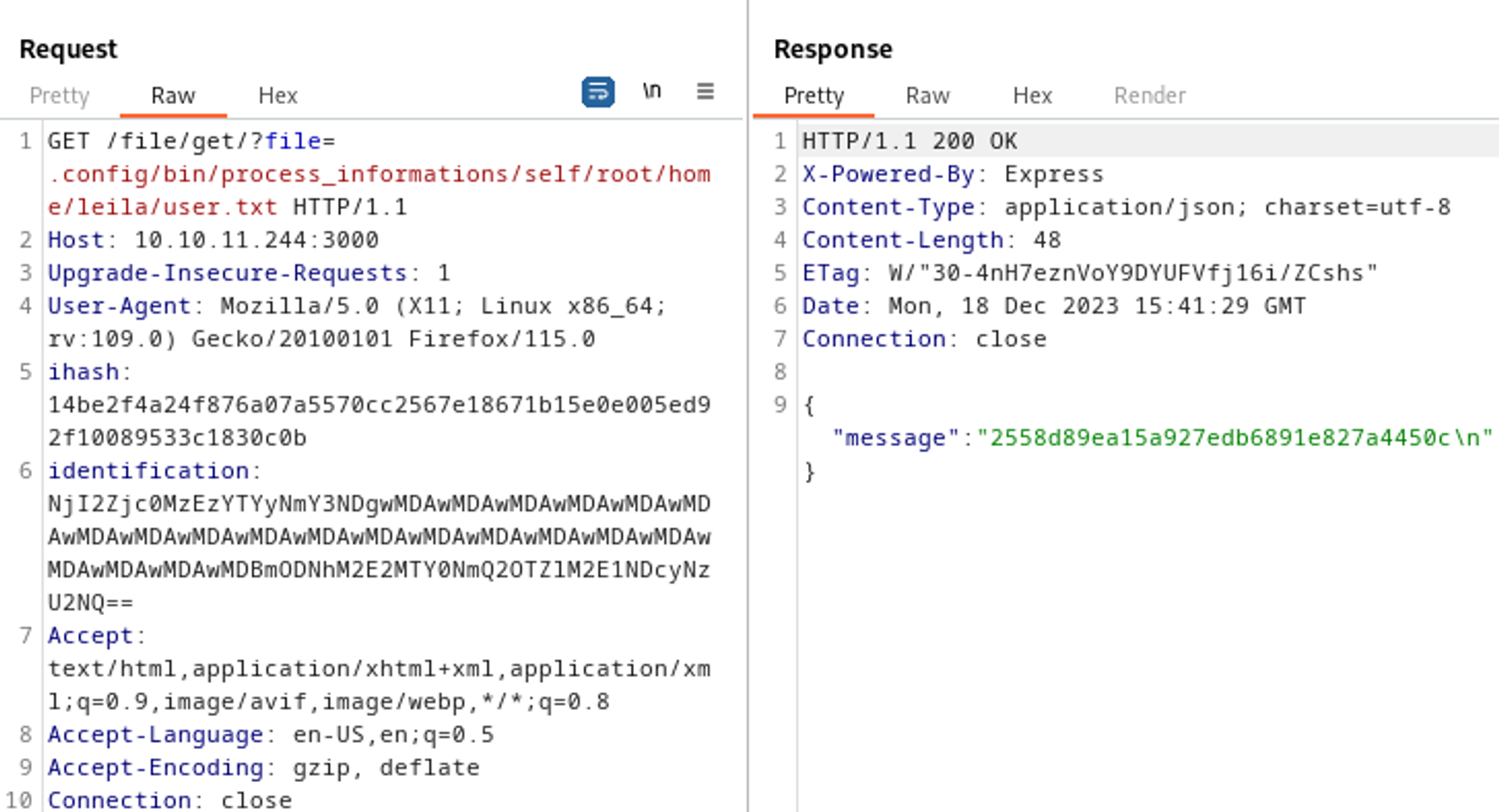This screenshot has width=1499, height=812.
Task: Switch Request view to Pretty tab
Action: coord(59,96)
